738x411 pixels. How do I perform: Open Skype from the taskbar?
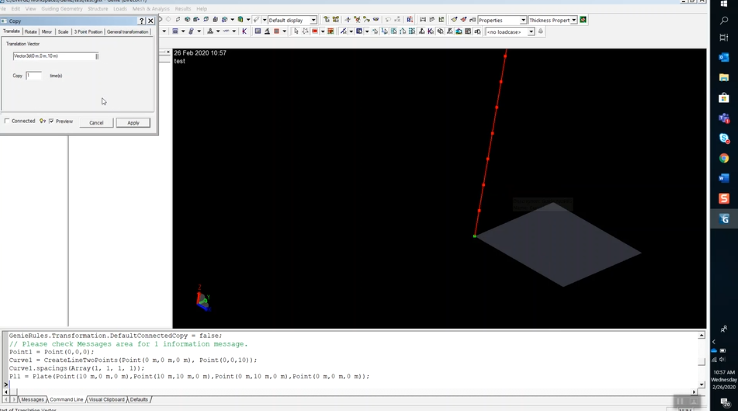[724, 138]
